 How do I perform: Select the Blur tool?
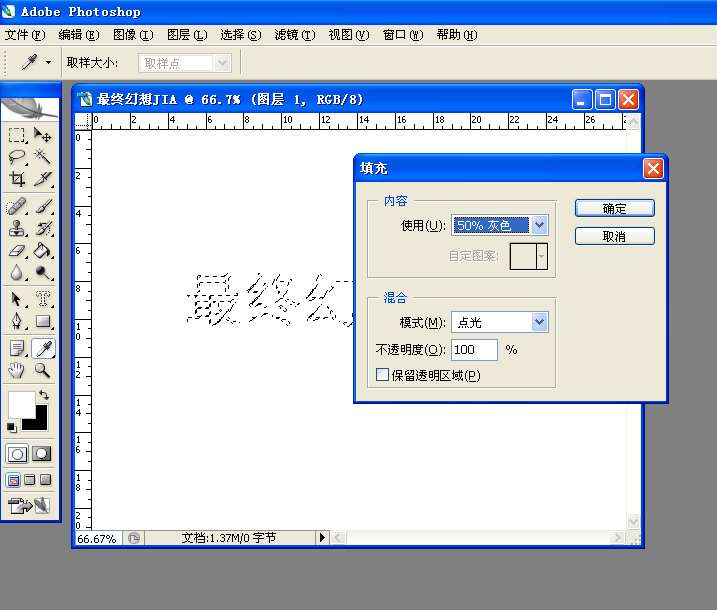17,272
